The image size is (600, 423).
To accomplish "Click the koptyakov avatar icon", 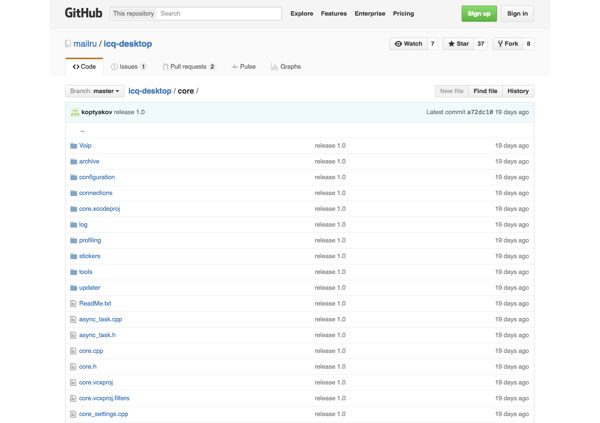I will click(75, 112).
